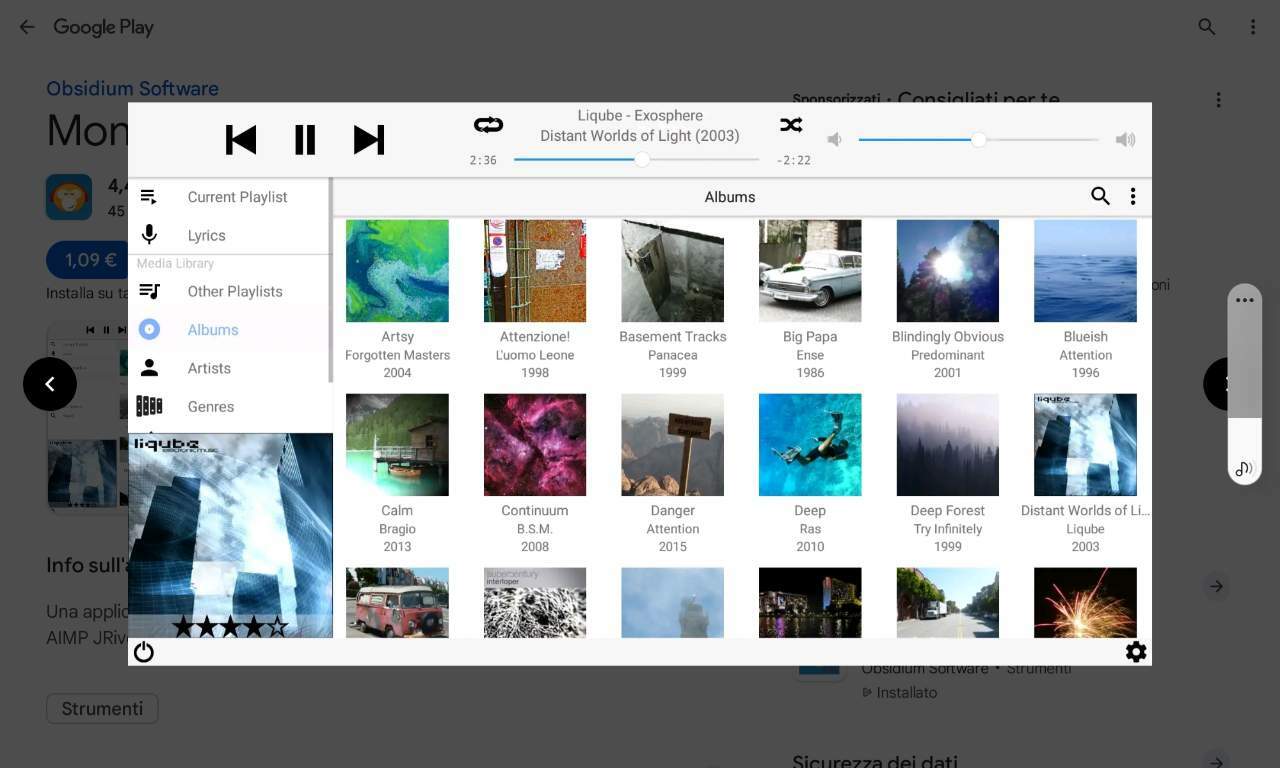The image size is (1280, 768).
Task: Open the Big Papa album cover
Action: tap(810, 271)
